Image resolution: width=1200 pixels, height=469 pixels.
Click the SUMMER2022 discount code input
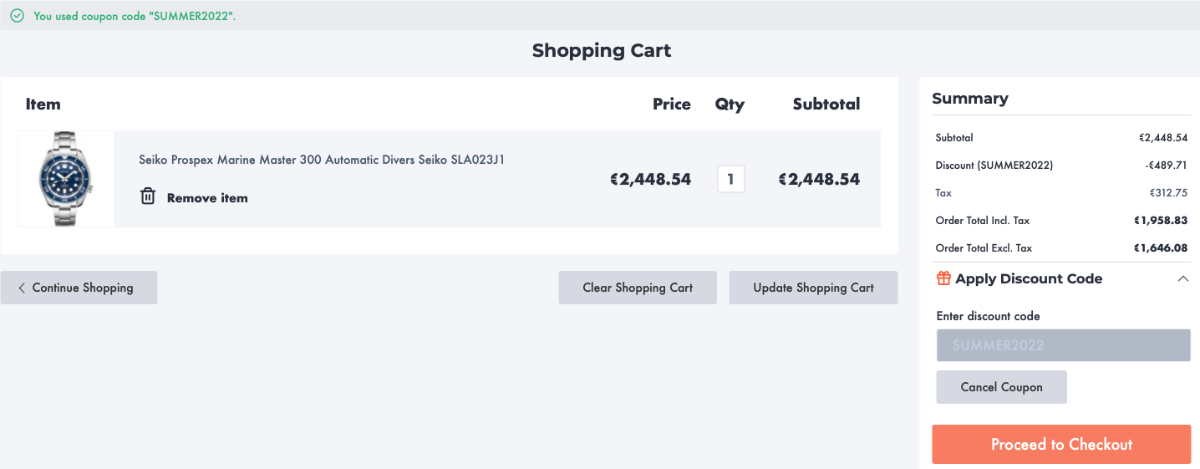point(1063,345)
